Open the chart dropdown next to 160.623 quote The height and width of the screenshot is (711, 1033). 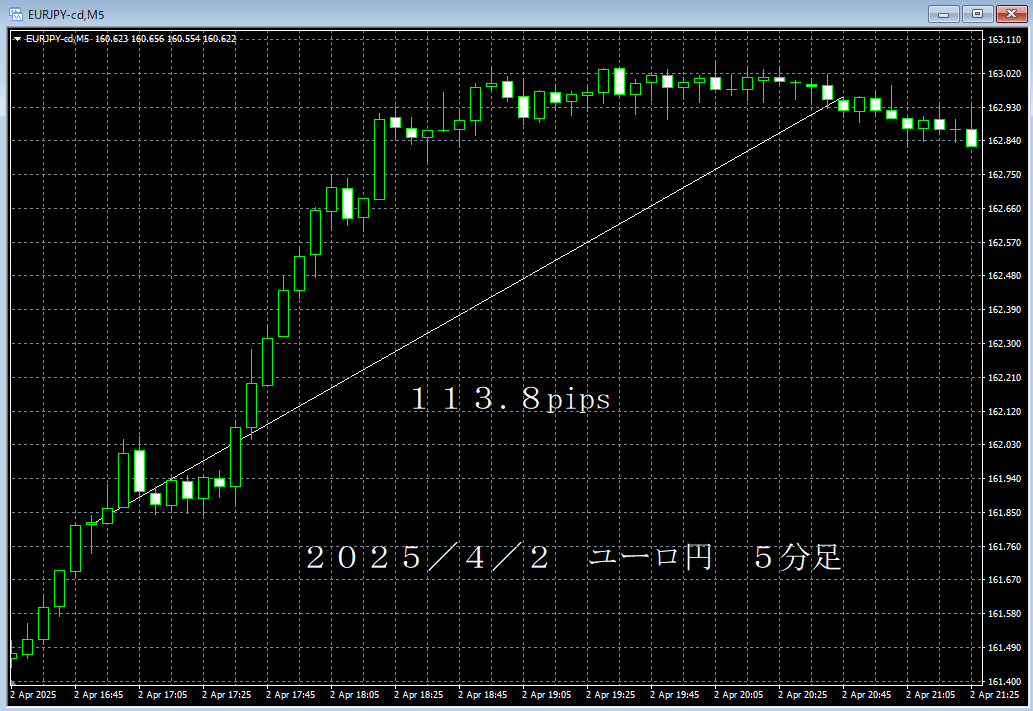(x=17, y=38)
